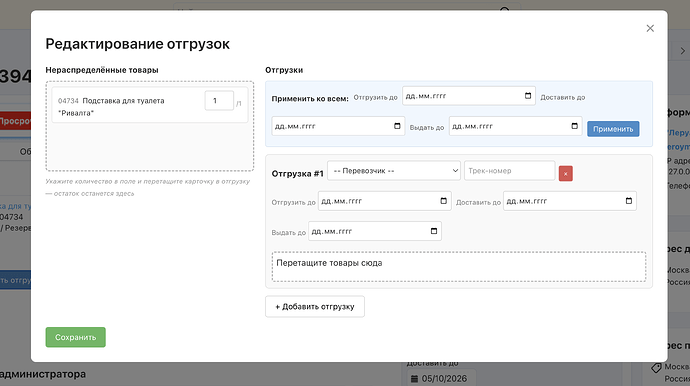This screenshot has width=690, height=386.
Task: Open calendar icon for Доставить до in Отгрузка #1
Action: point(629,201)
